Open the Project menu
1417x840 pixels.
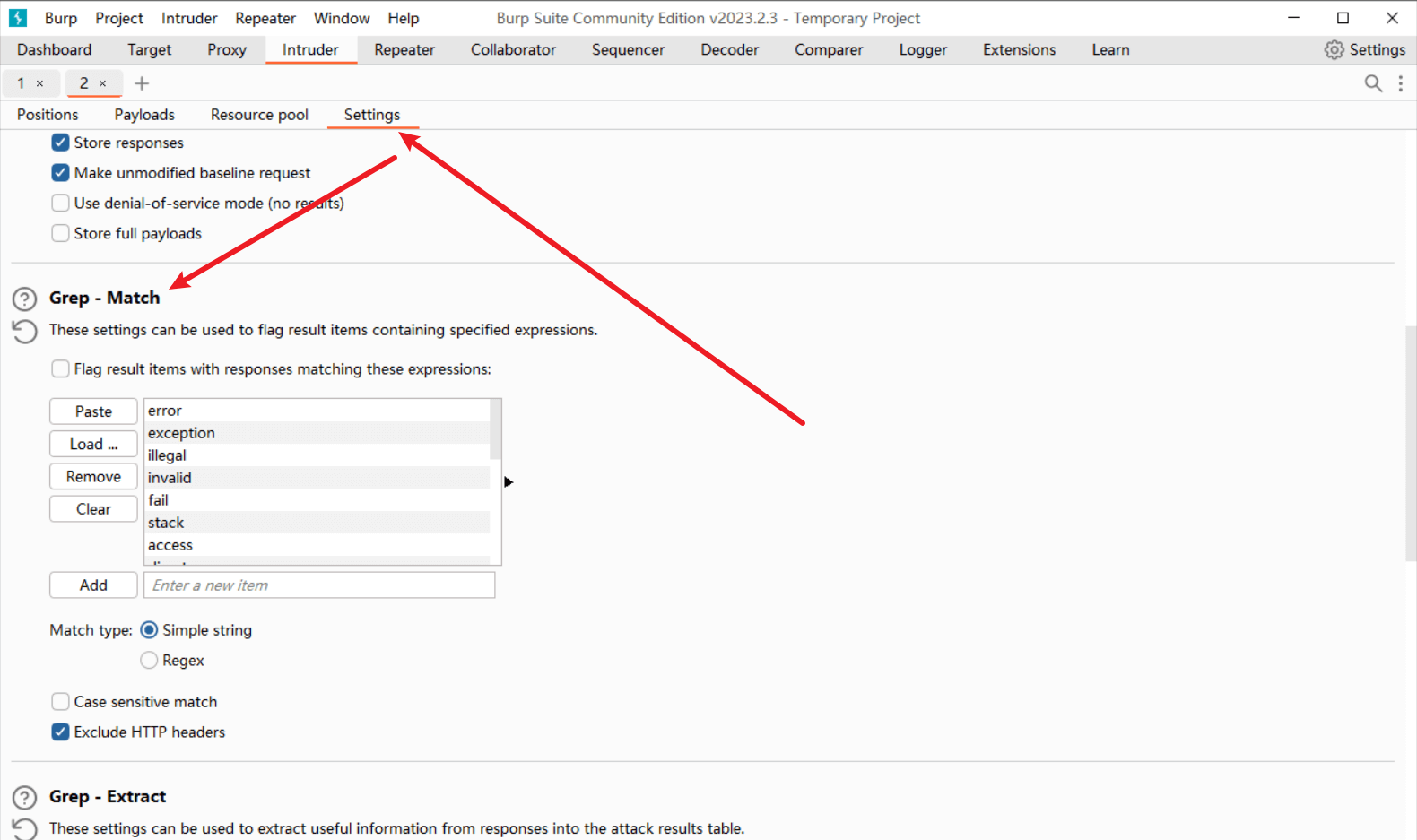[119, 18]
